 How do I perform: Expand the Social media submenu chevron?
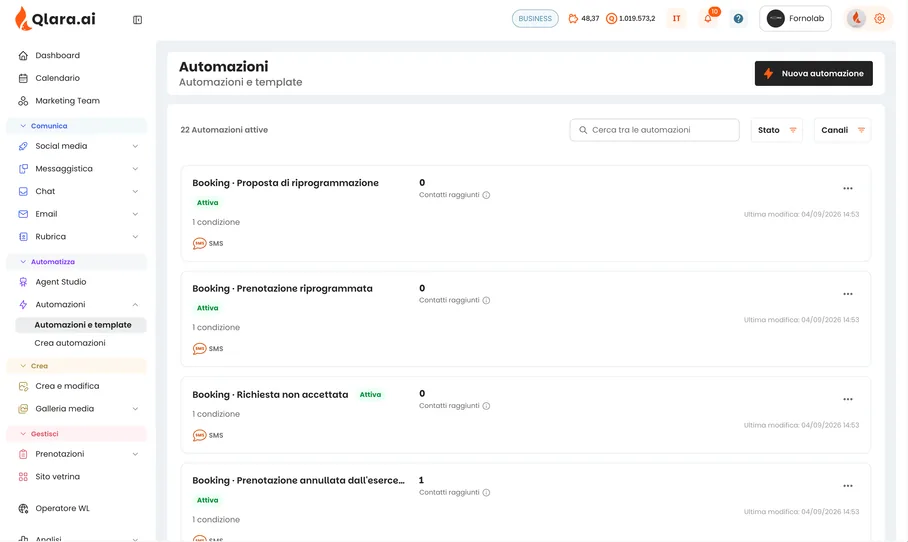click(135, 146)
